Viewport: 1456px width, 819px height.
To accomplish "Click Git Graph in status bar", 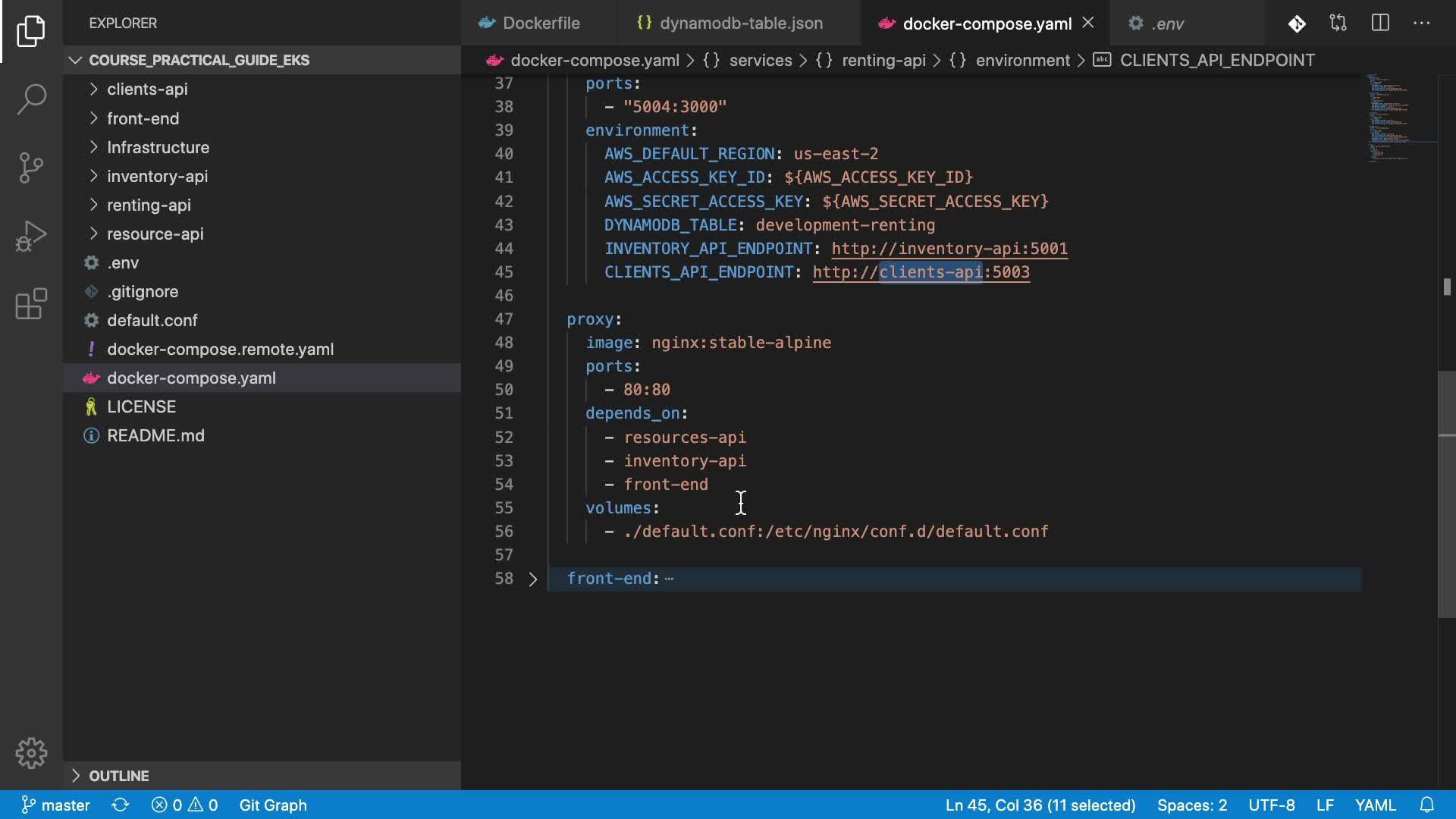I will point(273,805).
